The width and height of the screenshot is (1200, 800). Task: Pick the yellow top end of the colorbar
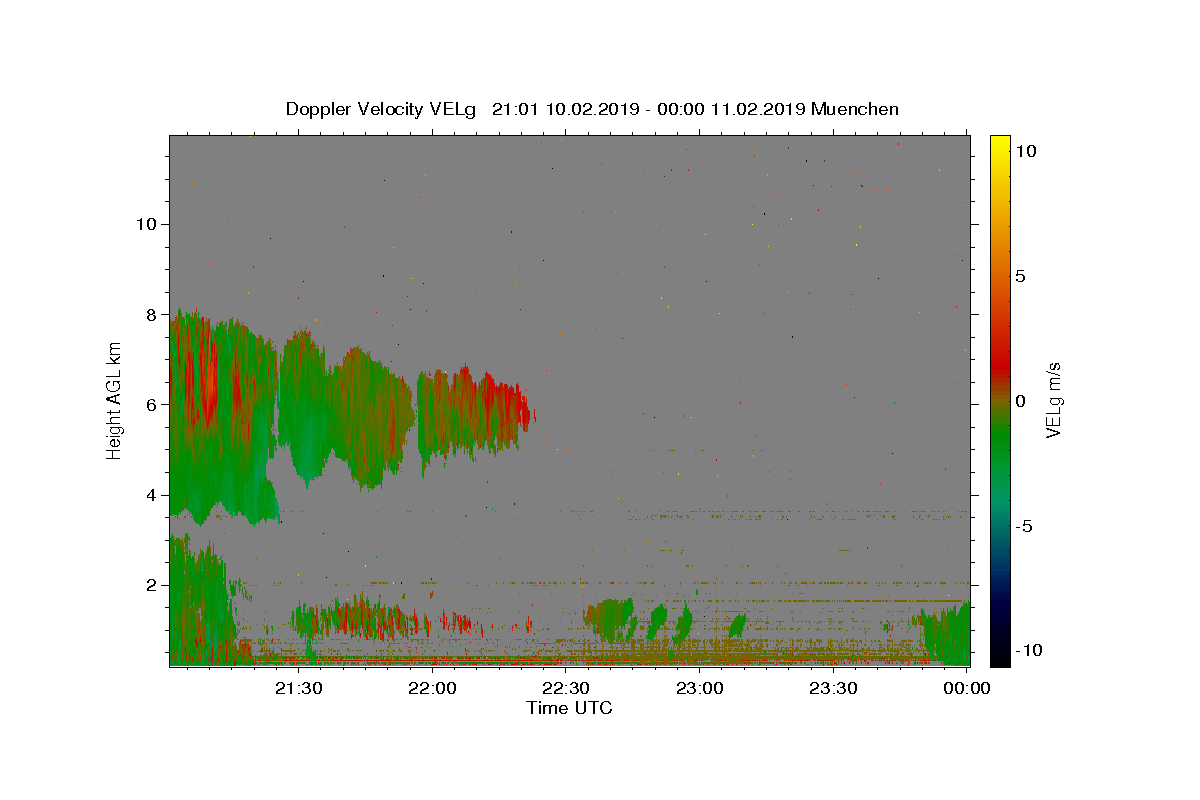pyautogui.click(x=999, y=142)
